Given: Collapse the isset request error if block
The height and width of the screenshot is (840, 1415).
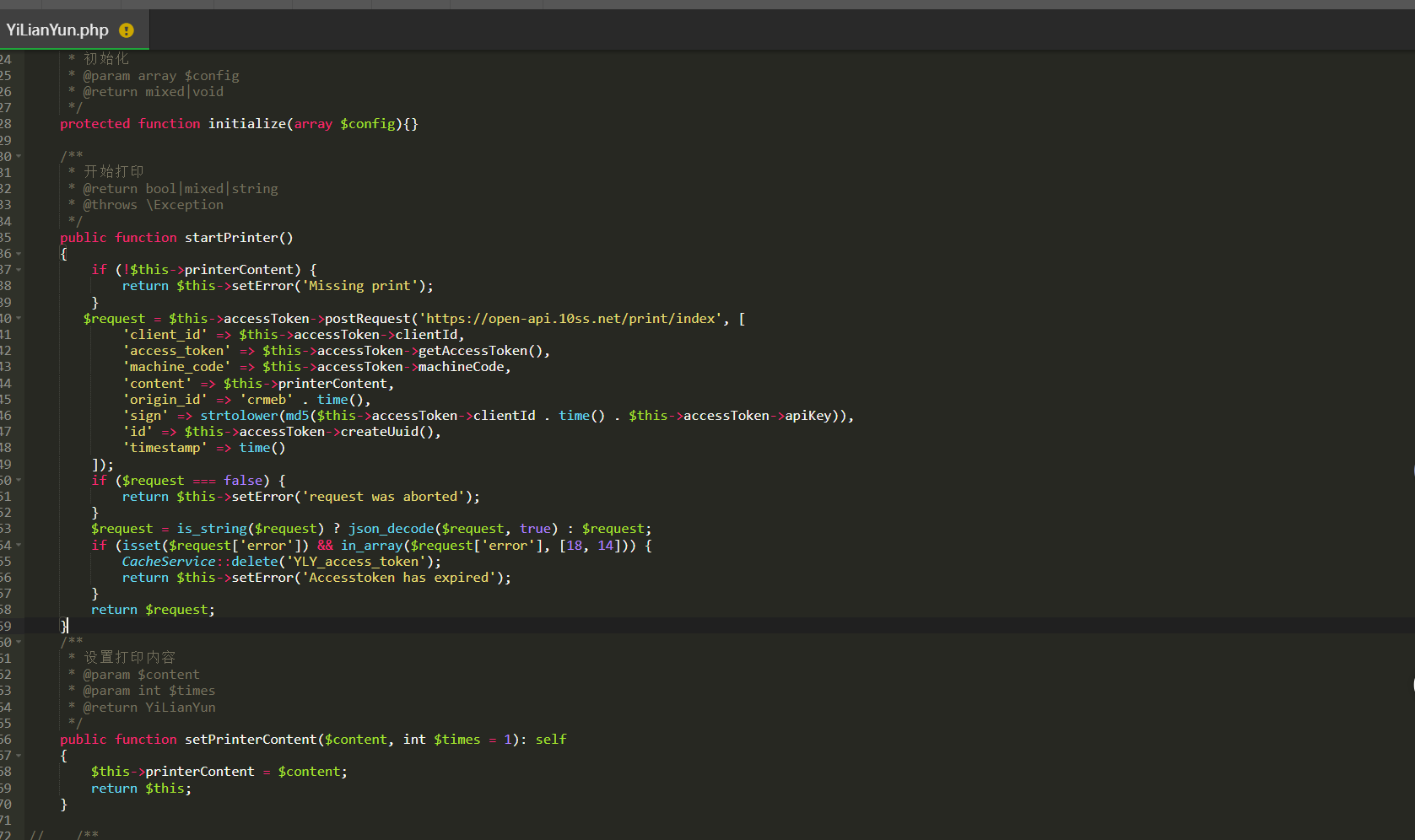Looking at the screenshot, I should pos(19,546).
